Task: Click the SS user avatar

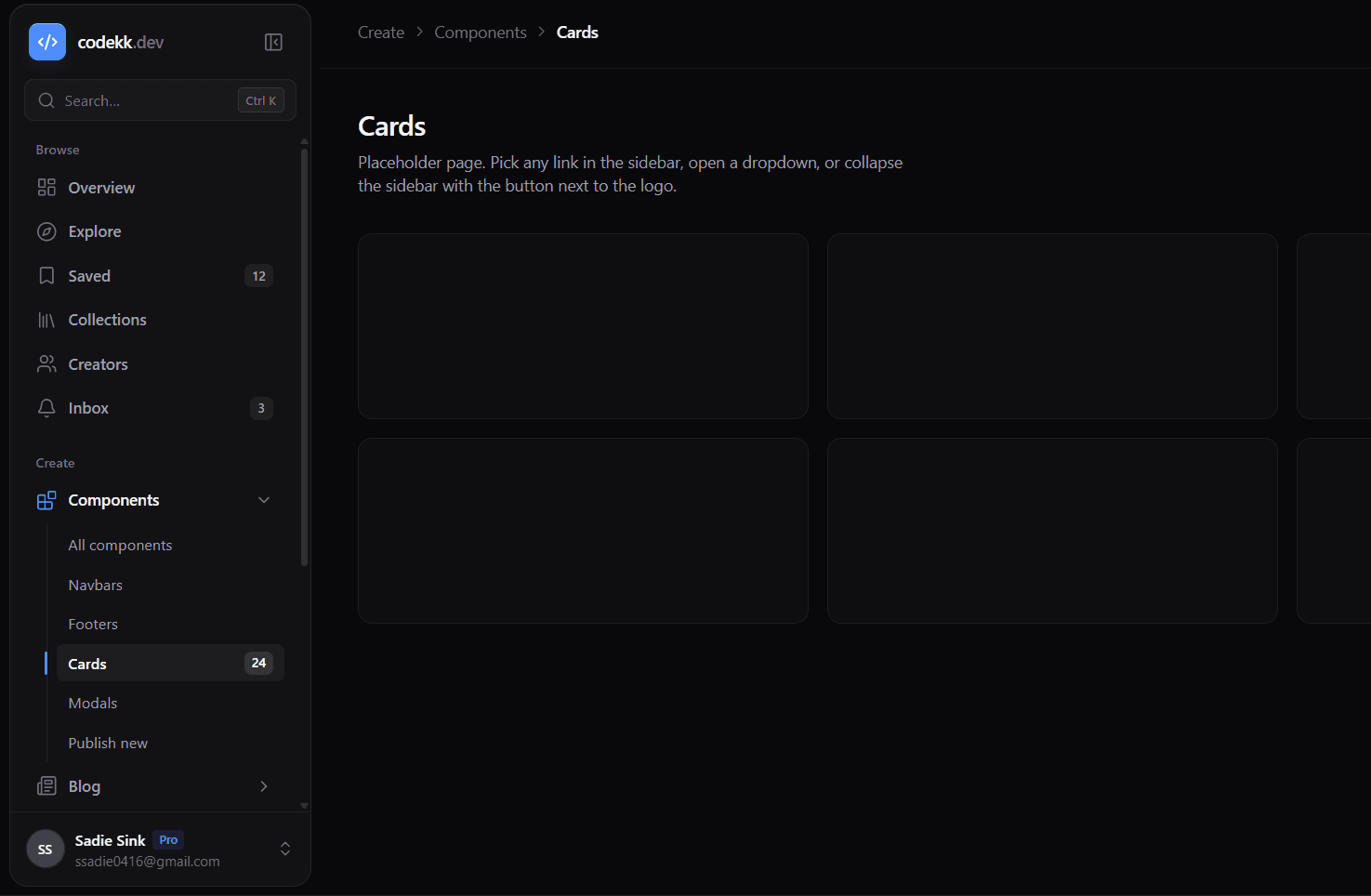Action: (x=46, y=849)
